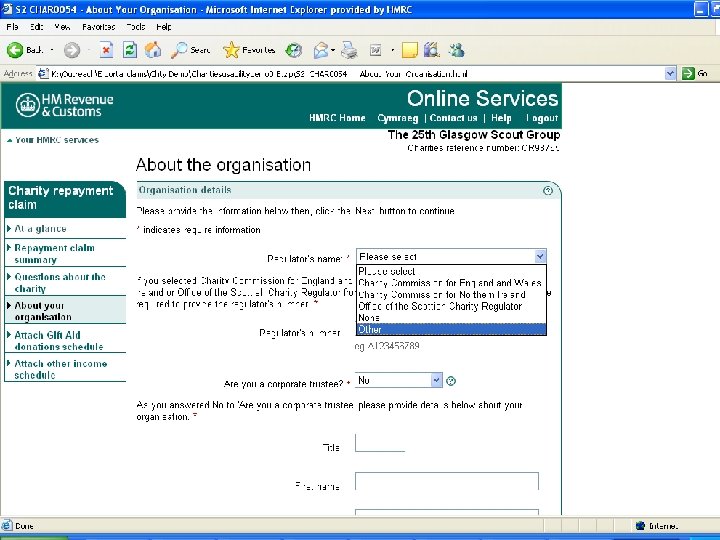This screenshot has width=720, height=540.
Task: Click the First name input field
Action: pos(447,481)
